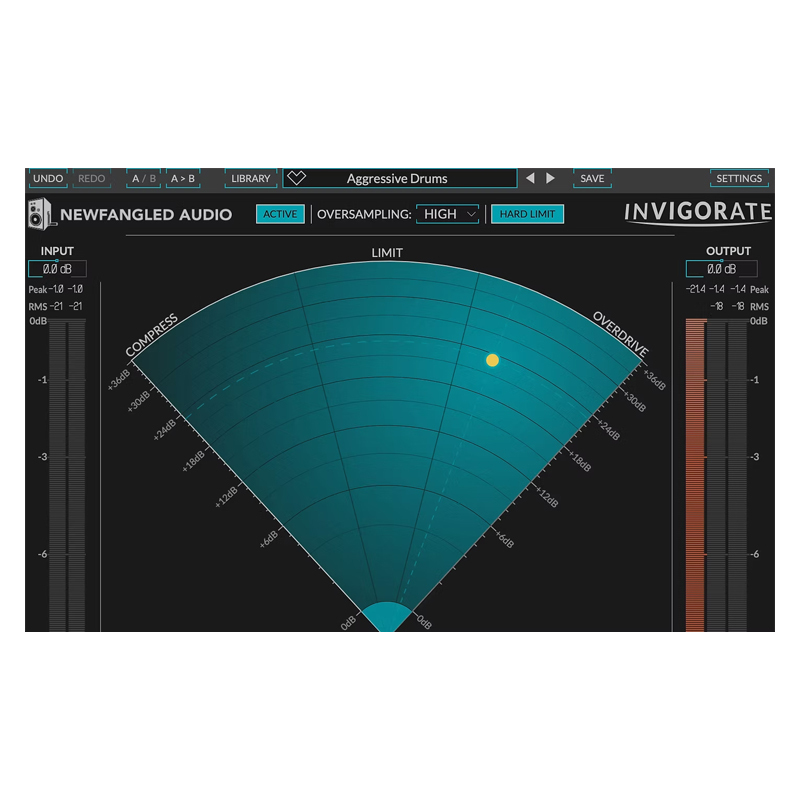
Task: Click the OUTPUT gain value field
Action: coord(721,268)
